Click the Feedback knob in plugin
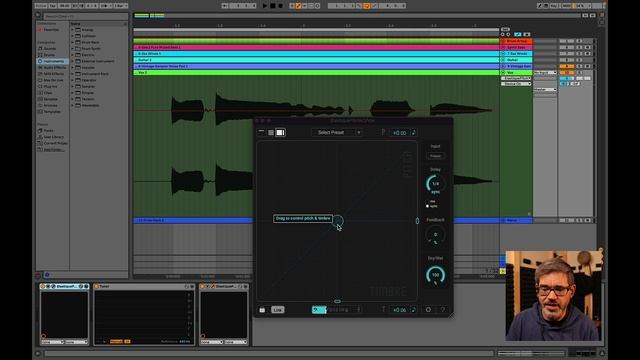The width and height of the screenshot is (640, 360). pos(436,235)
